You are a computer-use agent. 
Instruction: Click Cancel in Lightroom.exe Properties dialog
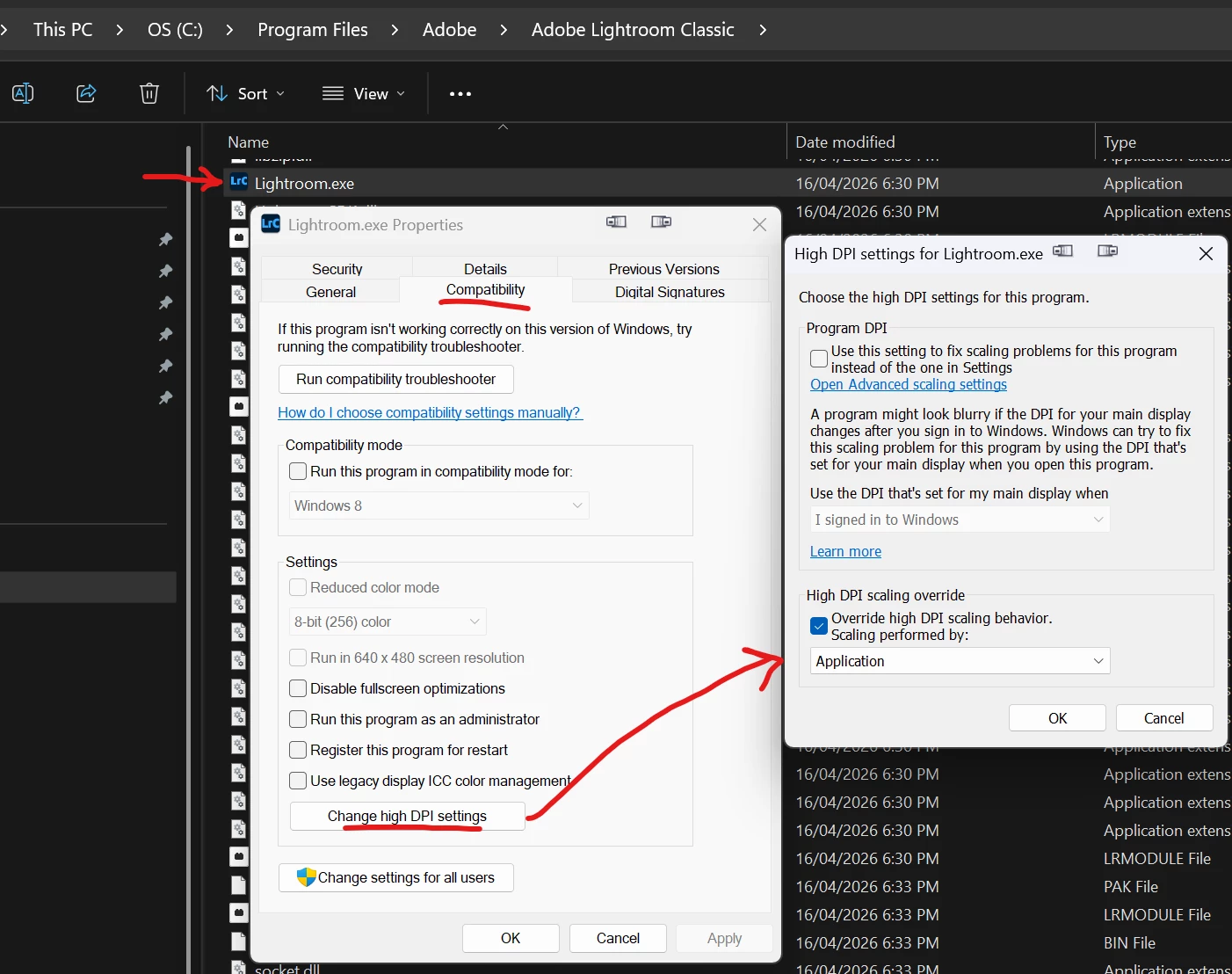coord(618,938)
